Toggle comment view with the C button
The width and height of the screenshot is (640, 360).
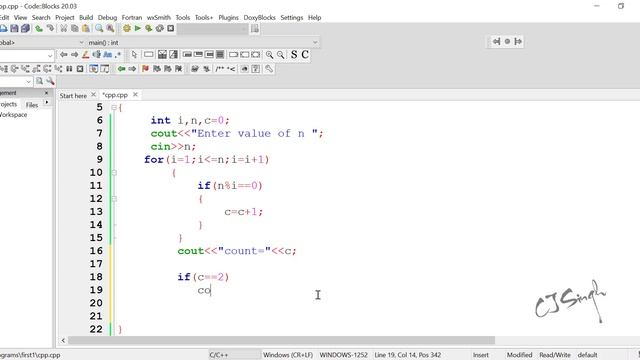coord(305,55)
